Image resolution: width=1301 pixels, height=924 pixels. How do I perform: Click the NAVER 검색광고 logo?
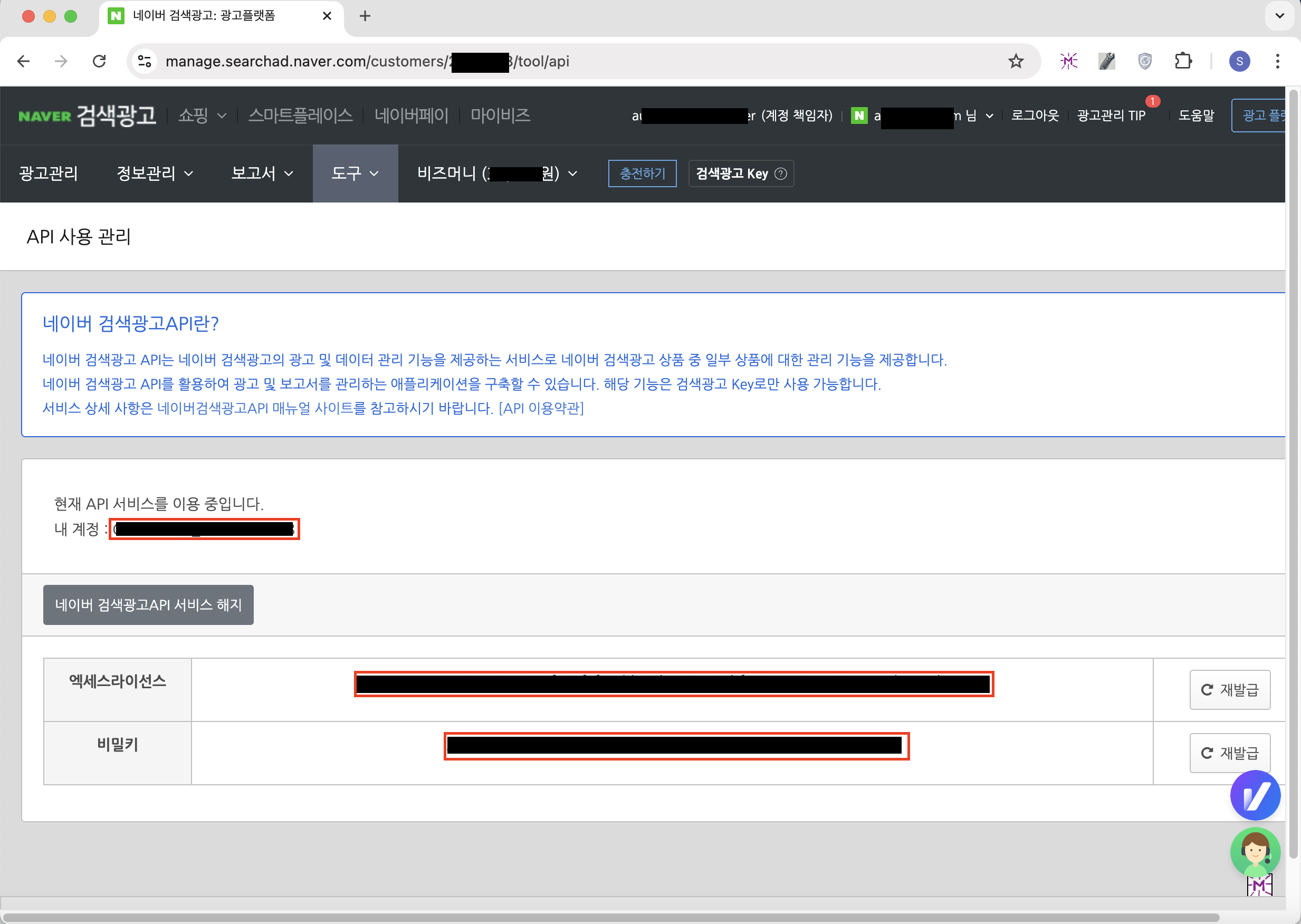coord(87,115)
